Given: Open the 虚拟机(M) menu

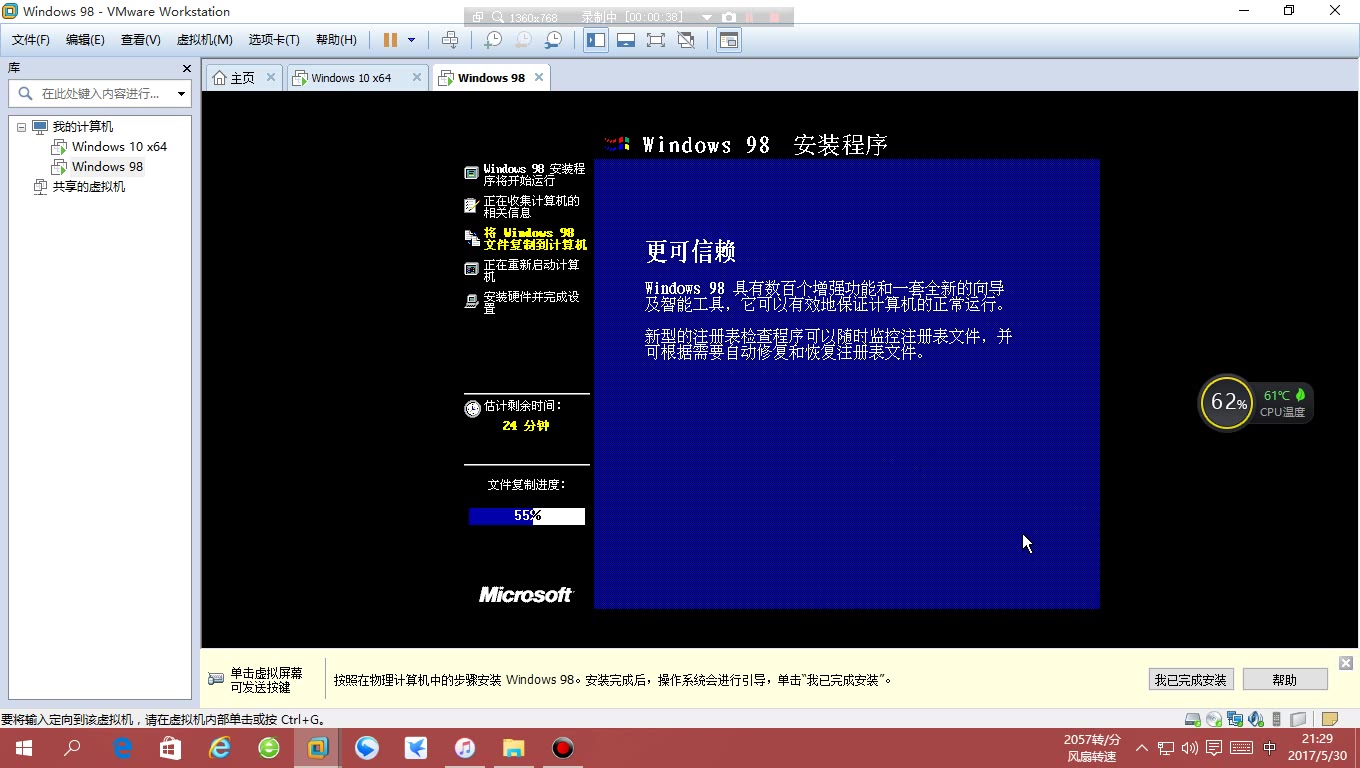Looking at the screenshot, I should (203, 40).
